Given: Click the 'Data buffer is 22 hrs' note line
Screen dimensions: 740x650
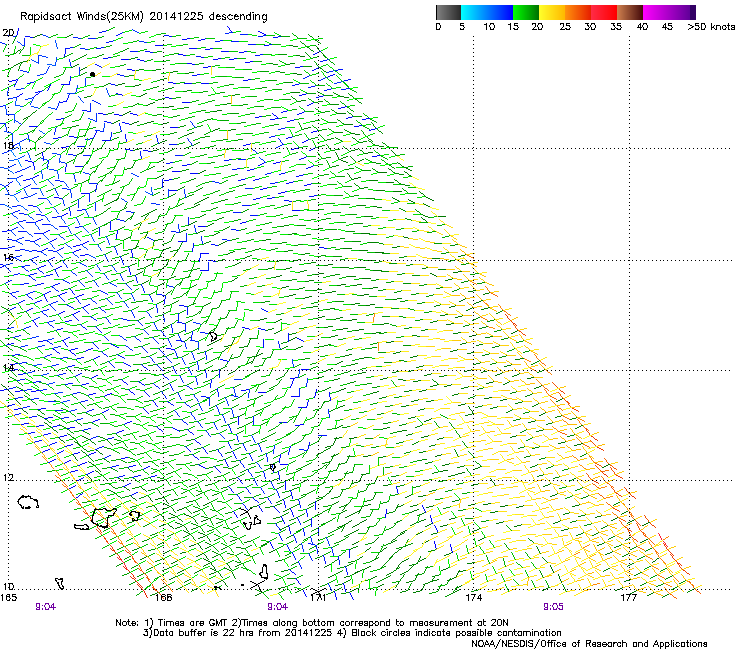Looking at the screenshot, I should (352, 633).
